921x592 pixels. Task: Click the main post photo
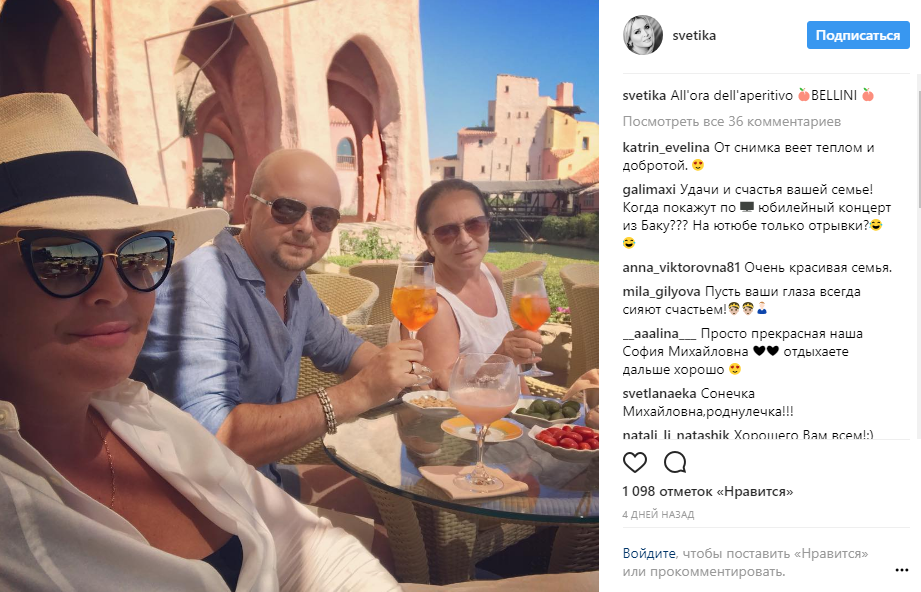300,296
